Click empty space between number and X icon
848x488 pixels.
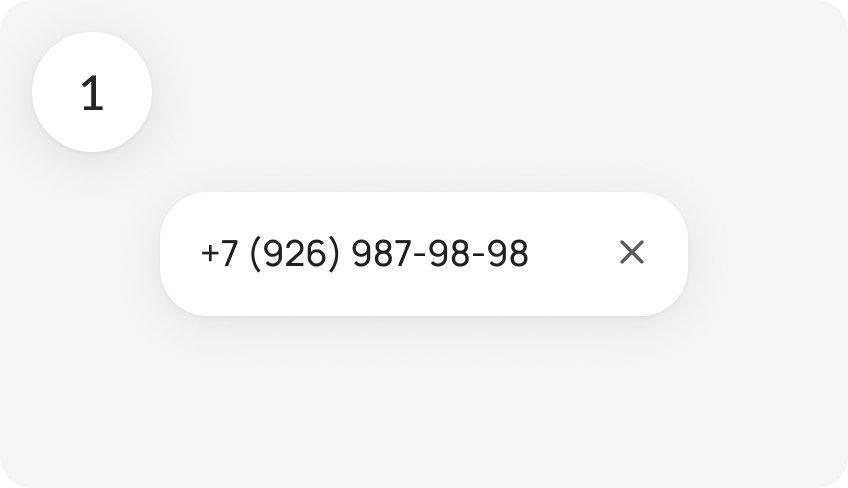[x=573, y=253]
